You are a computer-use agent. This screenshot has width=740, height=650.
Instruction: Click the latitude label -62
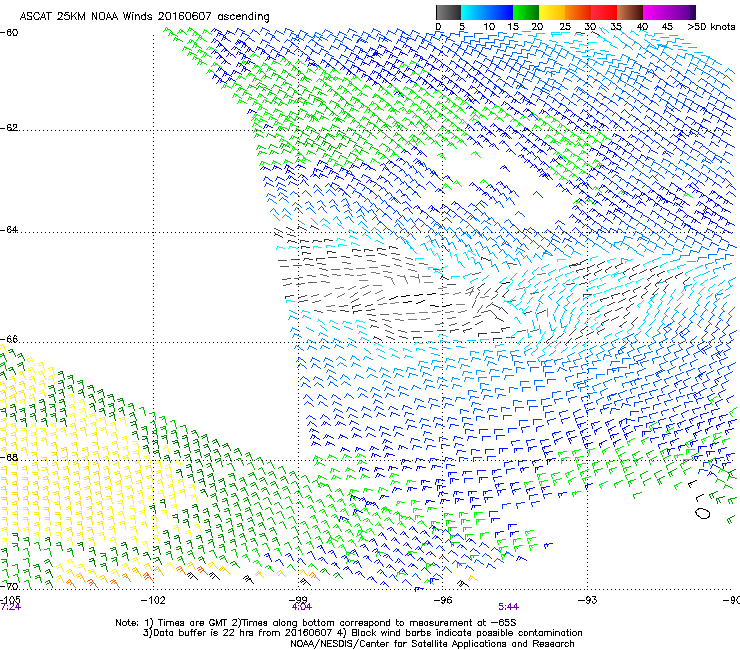tap(9, 128)
